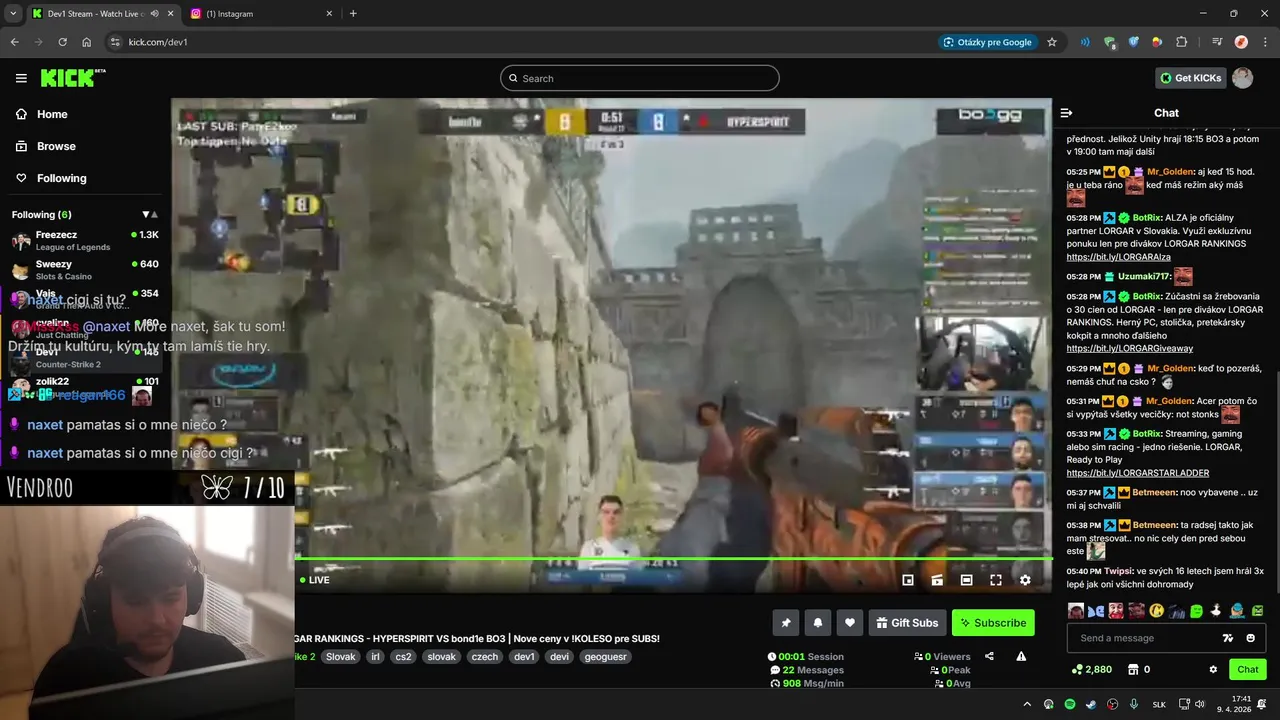The height and width of the screenshot is (720, 1280).
Task: Insert the yellow coin emote from quick emotes
Action: tap(1157, 610)
